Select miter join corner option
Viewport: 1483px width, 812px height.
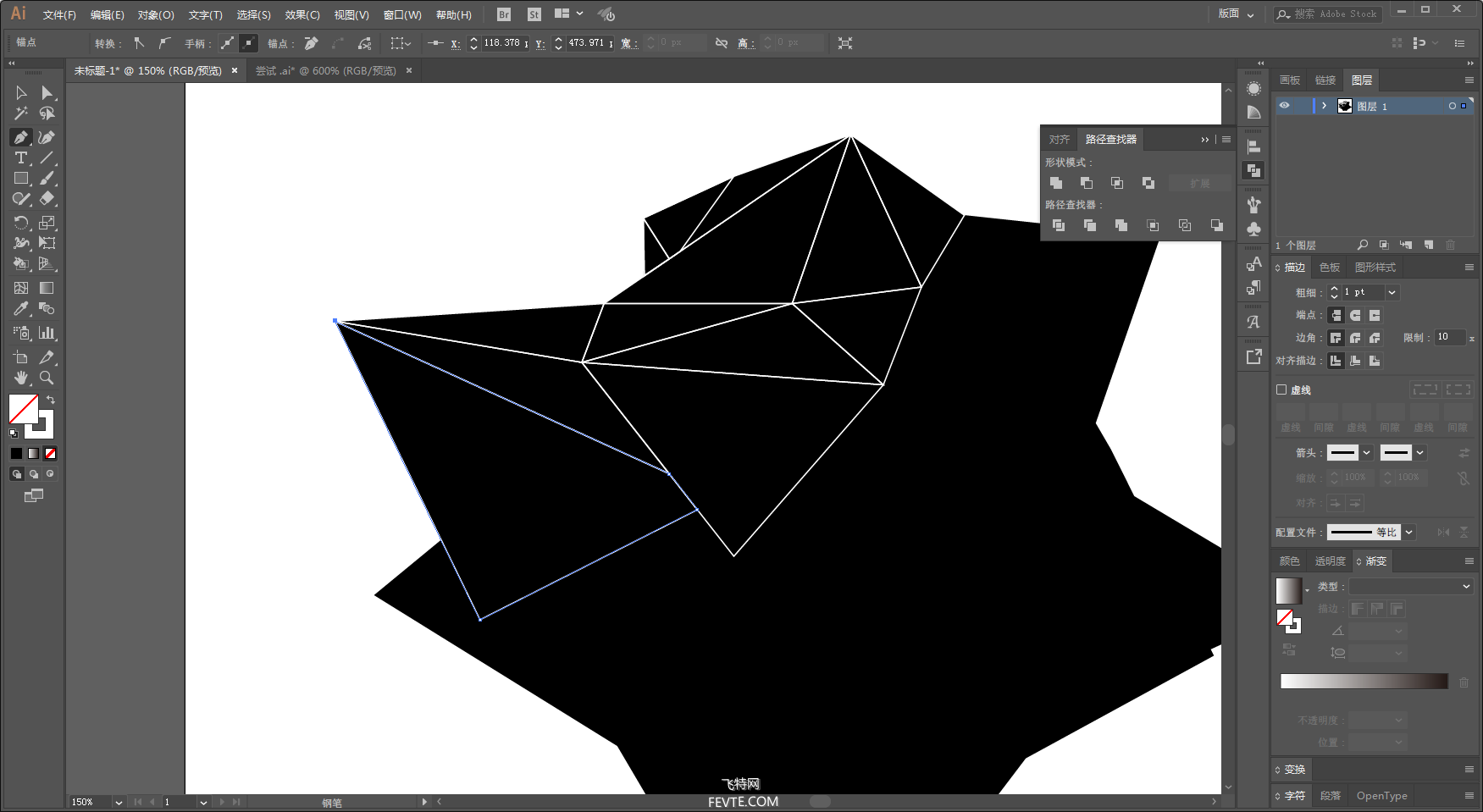(1336, 338)
